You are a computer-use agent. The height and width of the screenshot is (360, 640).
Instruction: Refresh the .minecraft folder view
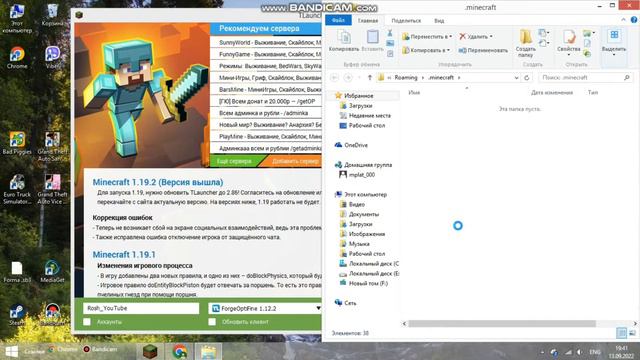coord(527,78)
